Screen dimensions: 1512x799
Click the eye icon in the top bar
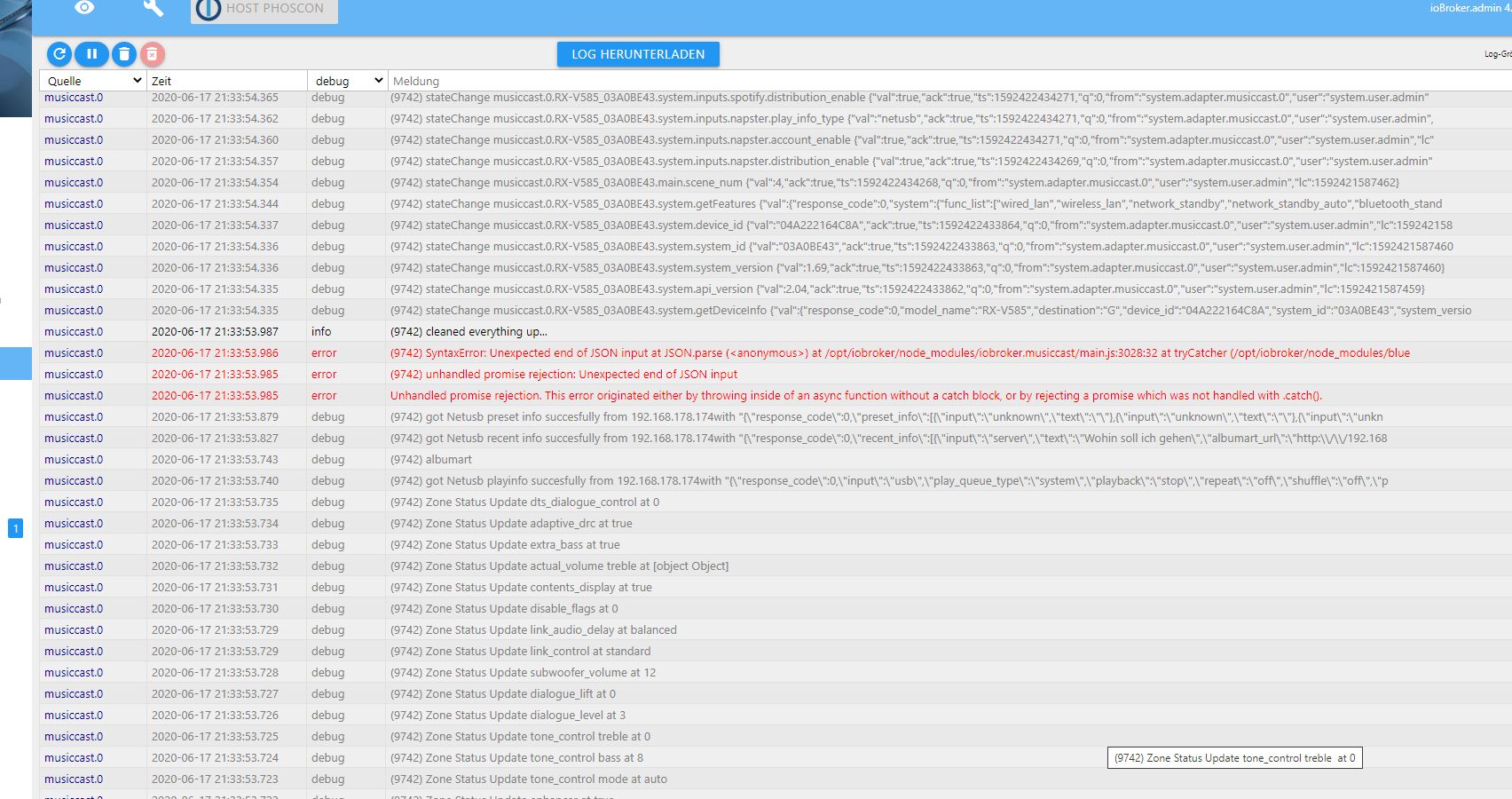[x=84, y=8]
